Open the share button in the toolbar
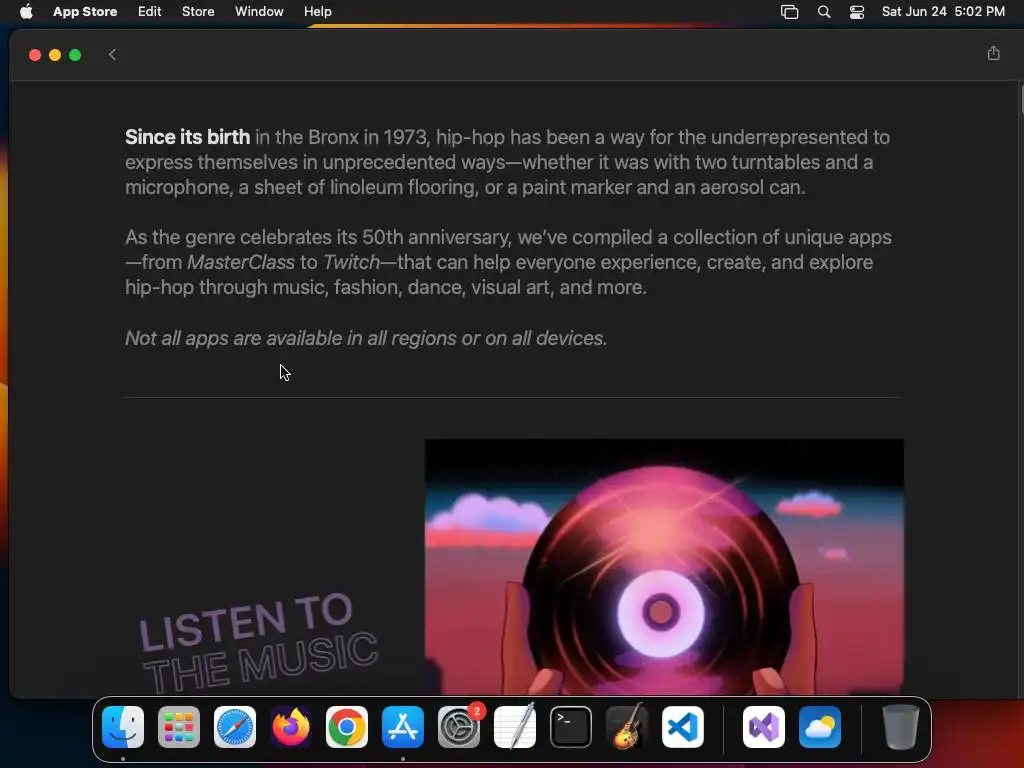Image resolution: width=1024 pixels, height=768 pixels. coord(993,54)
